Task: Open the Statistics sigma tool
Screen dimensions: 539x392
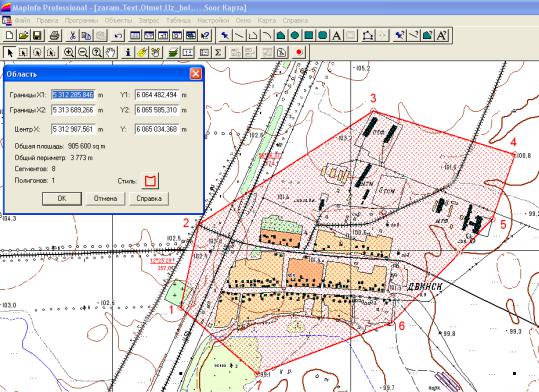Action: point(218,53)
